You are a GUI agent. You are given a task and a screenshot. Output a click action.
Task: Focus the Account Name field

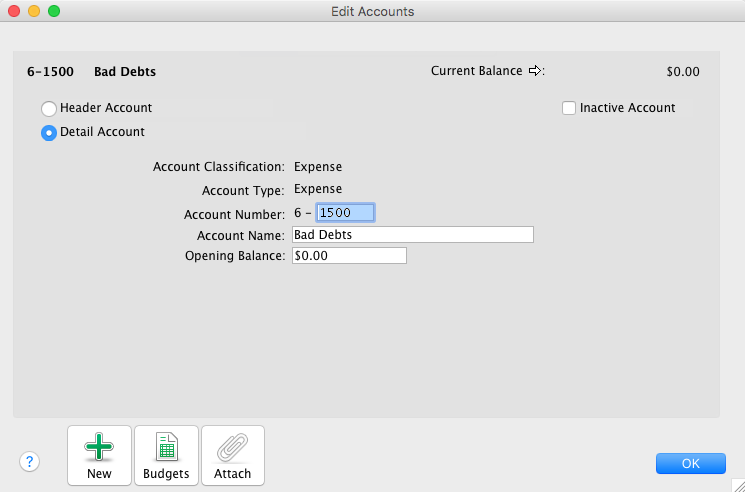412,235
